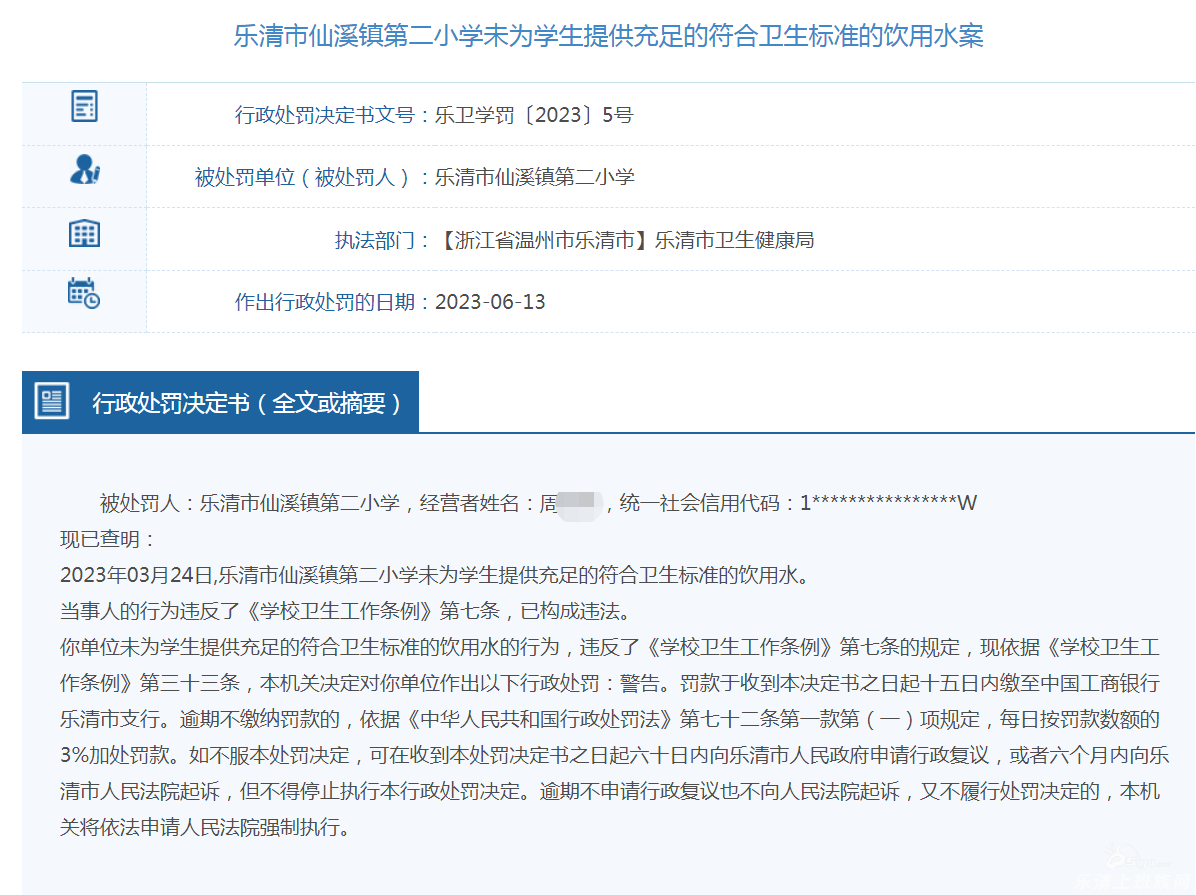Click the page title 乐清市仙溪镇第二小学未为学生提供充足的符合卫生标准的饮用水案
1196x895 pixels.
click(x=608, y=36)
